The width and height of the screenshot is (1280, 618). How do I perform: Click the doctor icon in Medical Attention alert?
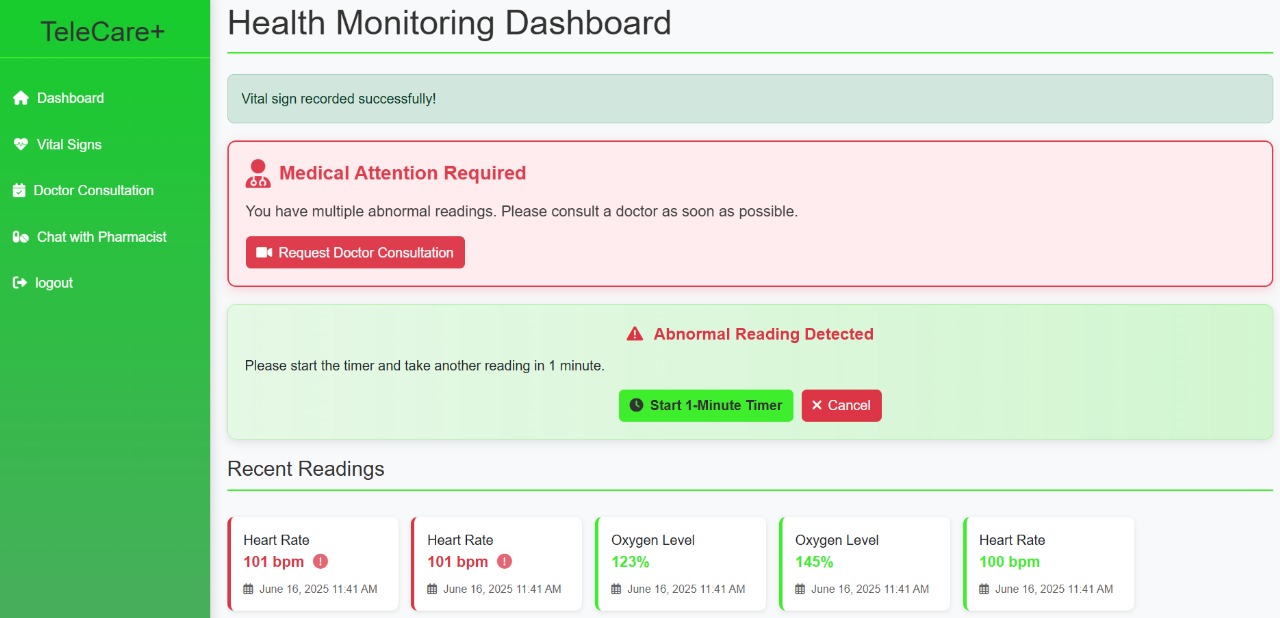click(258, 174)
